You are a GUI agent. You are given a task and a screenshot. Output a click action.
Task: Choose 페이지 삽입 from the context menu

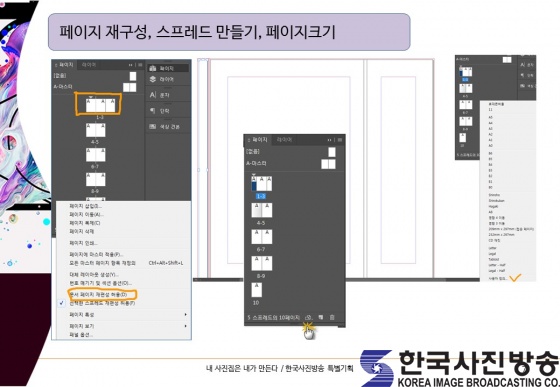pos(85,206)
